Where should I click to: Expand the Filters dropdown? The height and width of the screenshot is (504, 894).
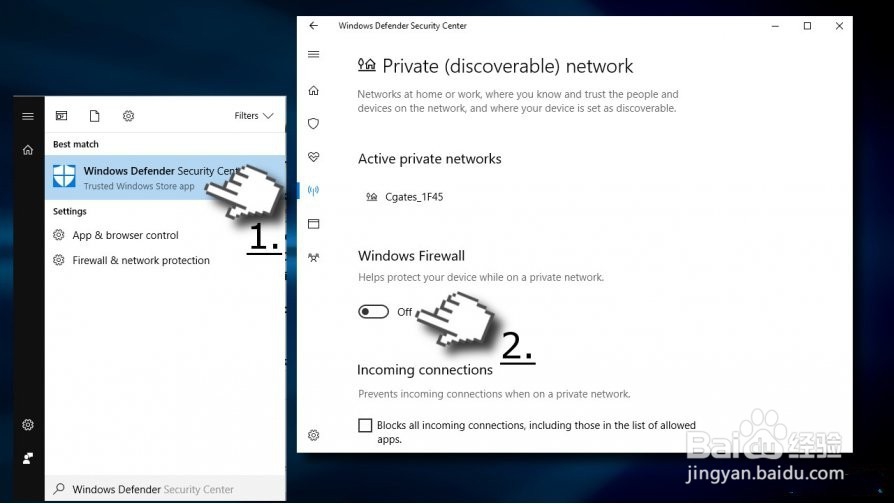(254, 116)
